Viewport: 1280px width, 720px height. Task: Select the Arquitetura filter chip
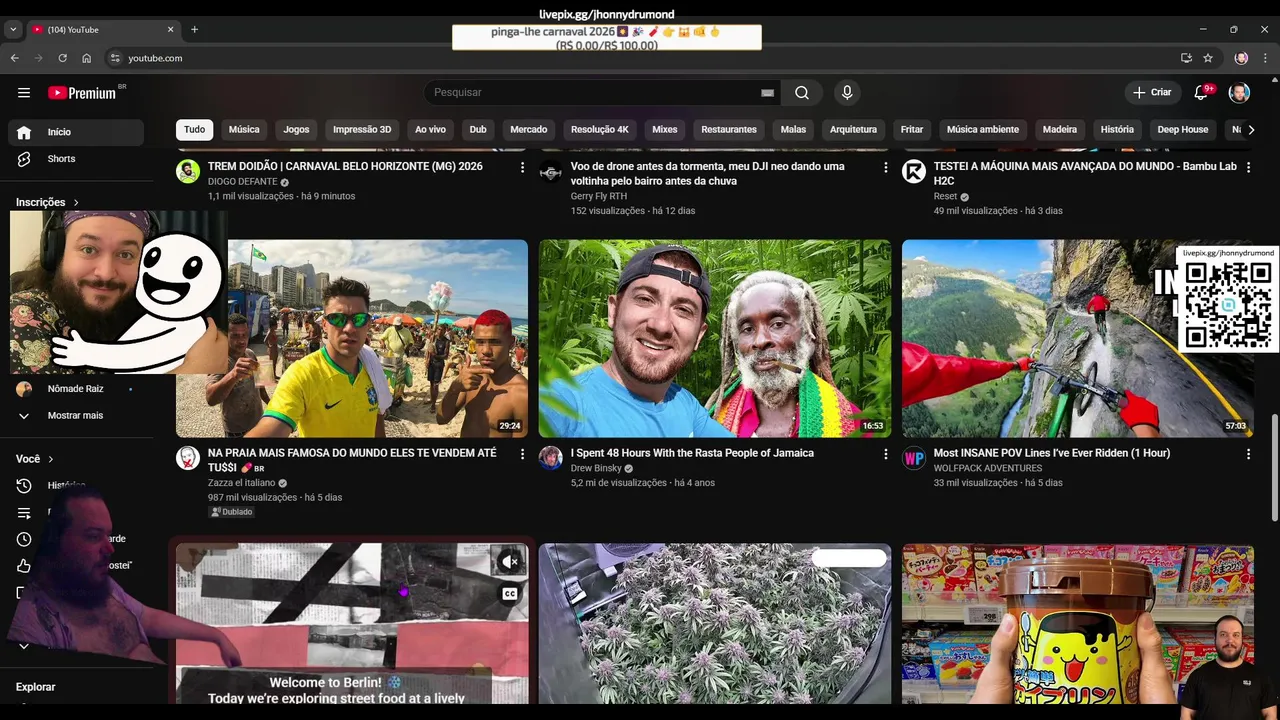point(853,130)
